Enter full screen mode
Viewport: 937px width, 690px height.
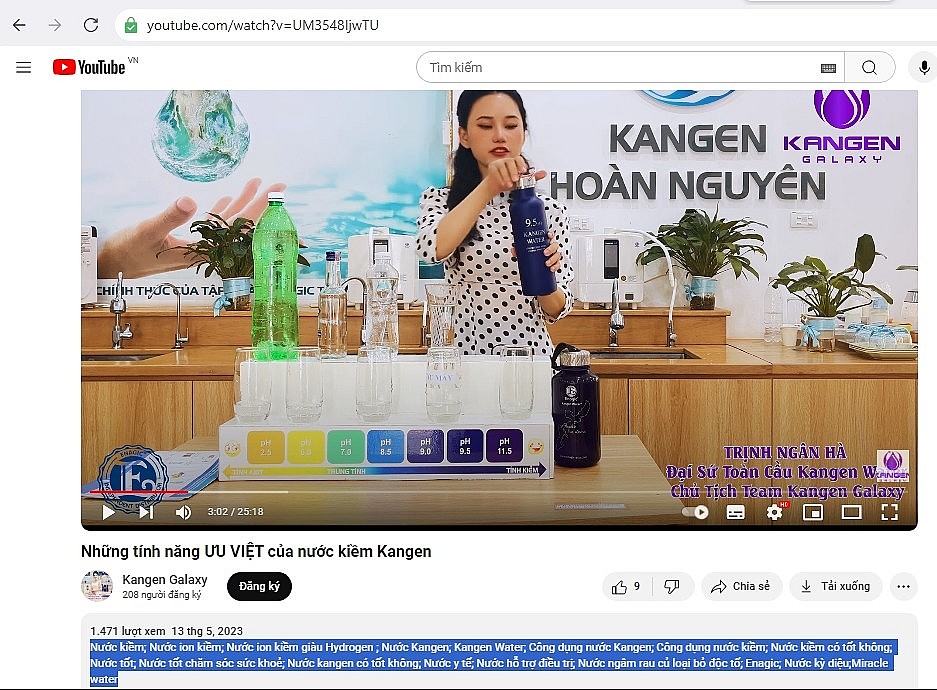point(890,512)
